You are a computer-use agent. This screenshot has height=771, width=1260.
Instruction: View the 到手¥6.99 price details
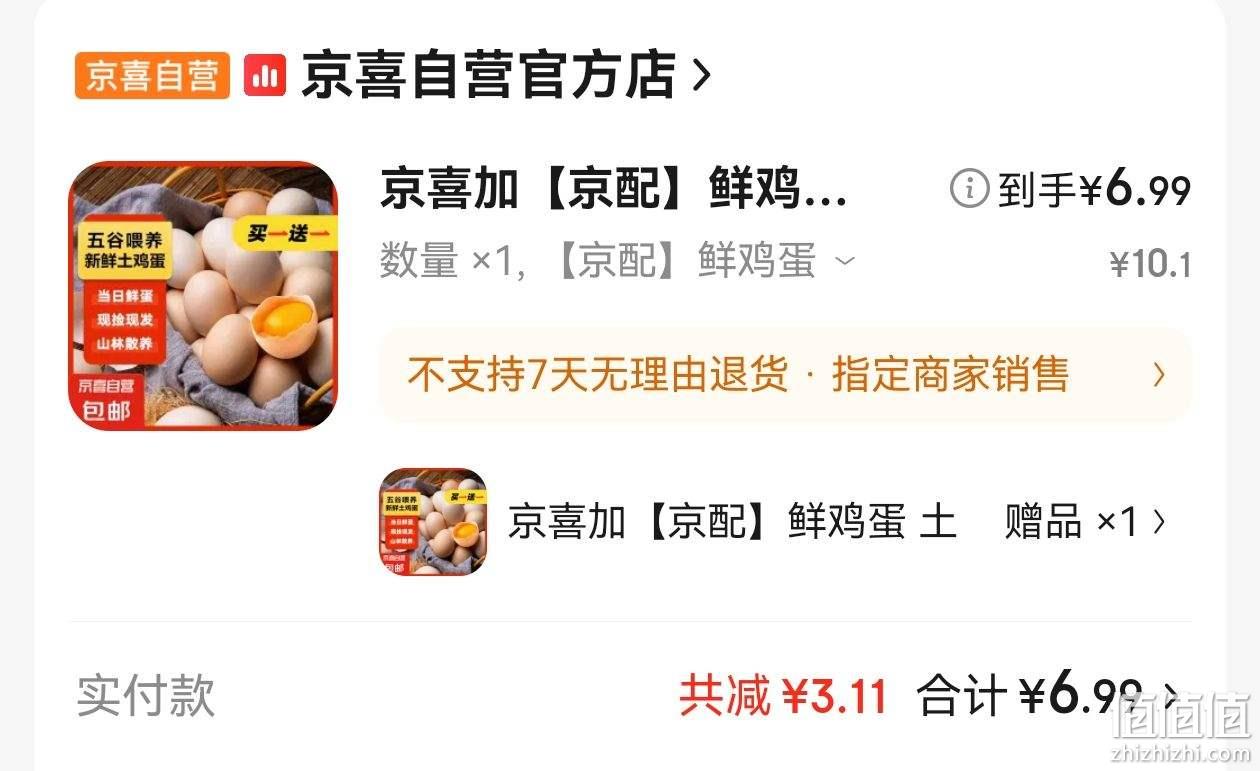[x=1094, y=189]
